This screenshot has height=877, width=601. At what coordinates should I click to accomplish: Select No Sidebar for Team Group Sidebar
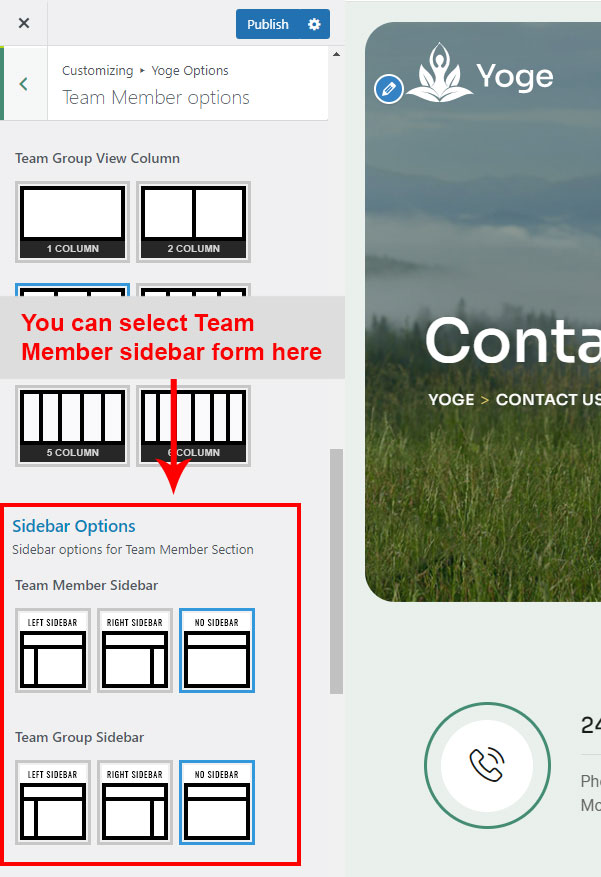coord(217,802)
